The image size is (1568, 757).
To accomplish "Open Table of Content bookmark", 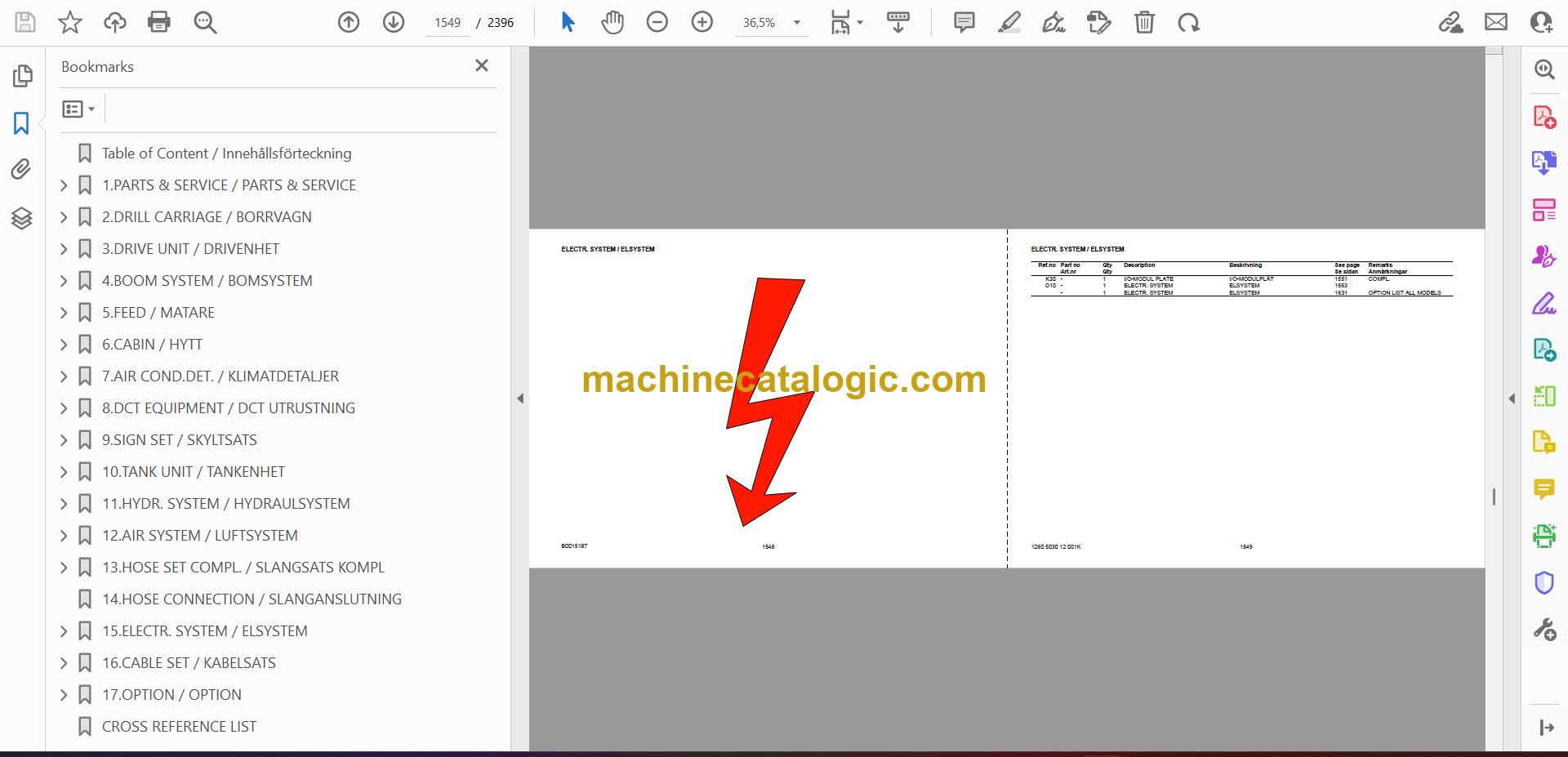I will tap(226, 154).
